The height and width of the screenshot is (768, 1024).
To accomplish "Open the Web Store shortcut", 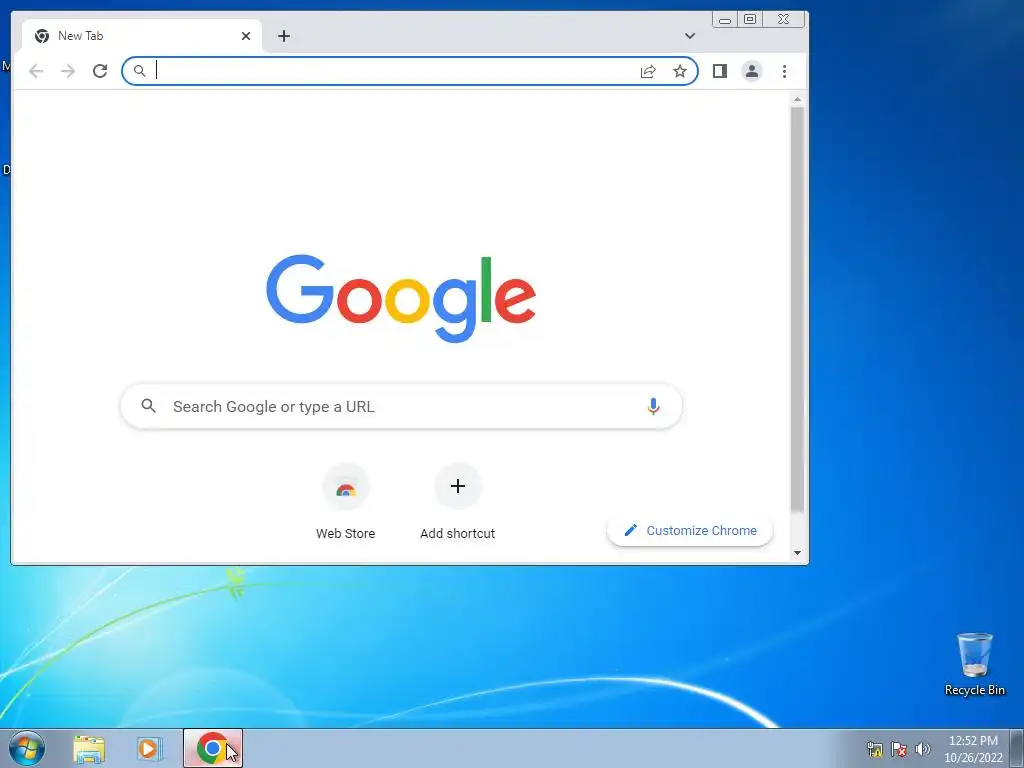I will coord(345,502).
